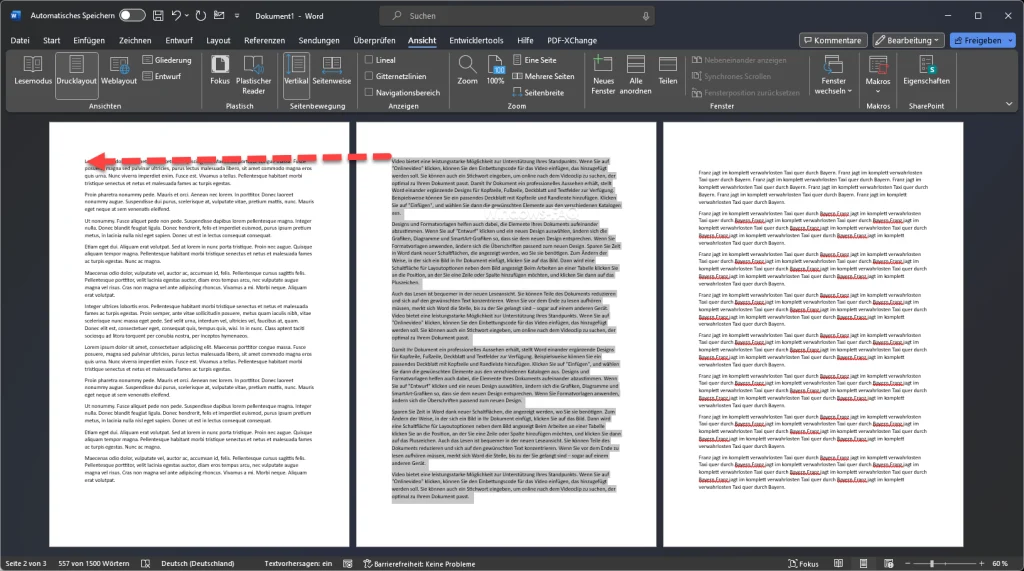Click the 60 % zoom level
This screenshot has height=571, width=1024.
pyautogui.click(x=1000, y=564)
